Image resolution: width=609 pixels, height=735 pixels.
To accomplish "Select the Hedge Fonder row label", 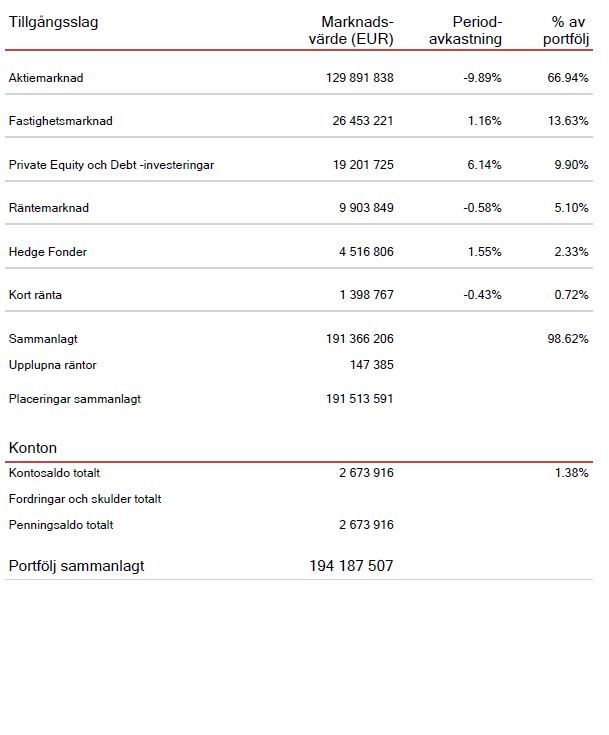I will [48, 252].
